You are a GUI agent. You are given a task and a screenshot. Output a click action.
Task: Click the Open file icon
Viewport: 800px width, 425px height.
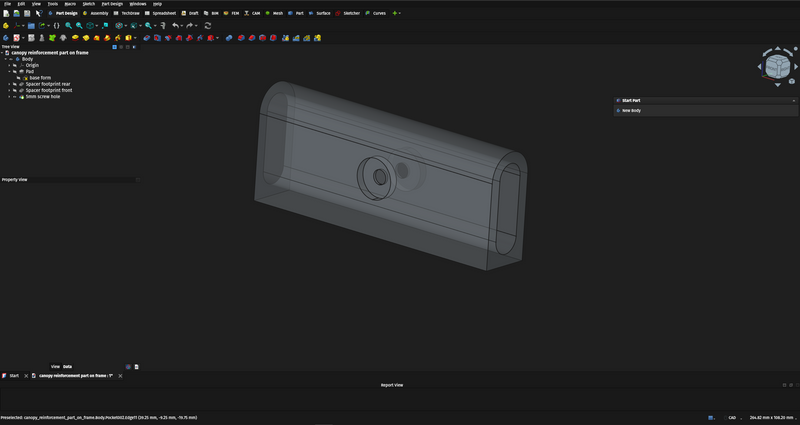pos(17,13)
